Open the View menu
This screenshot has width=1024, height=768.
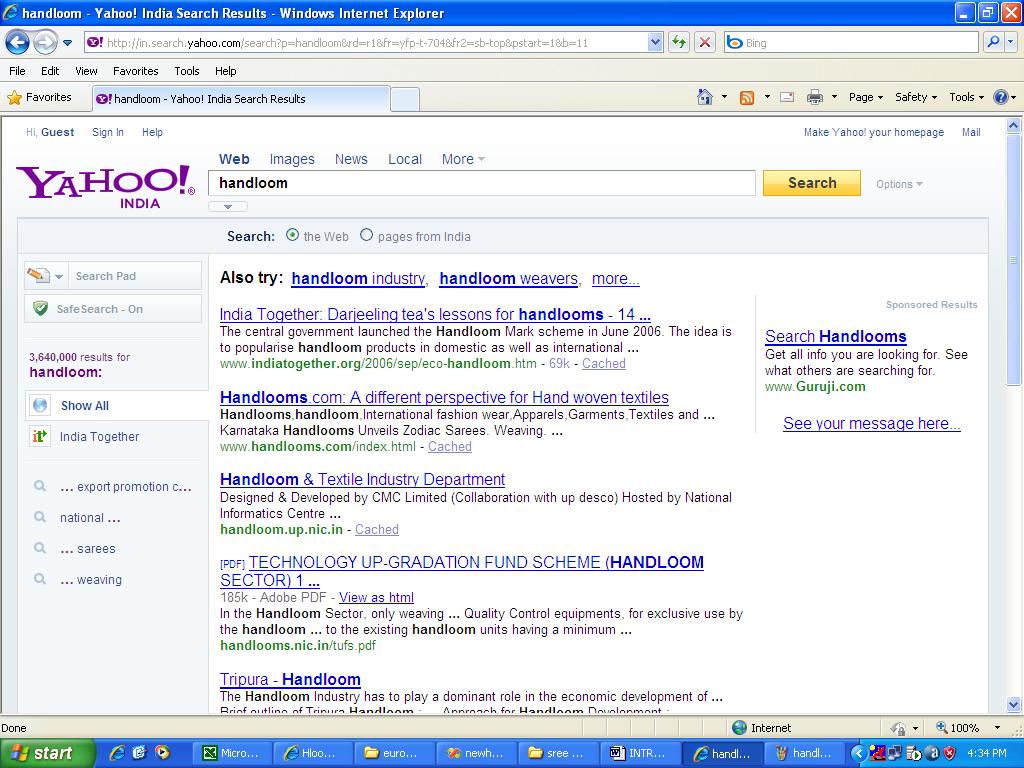coord(86,71)
